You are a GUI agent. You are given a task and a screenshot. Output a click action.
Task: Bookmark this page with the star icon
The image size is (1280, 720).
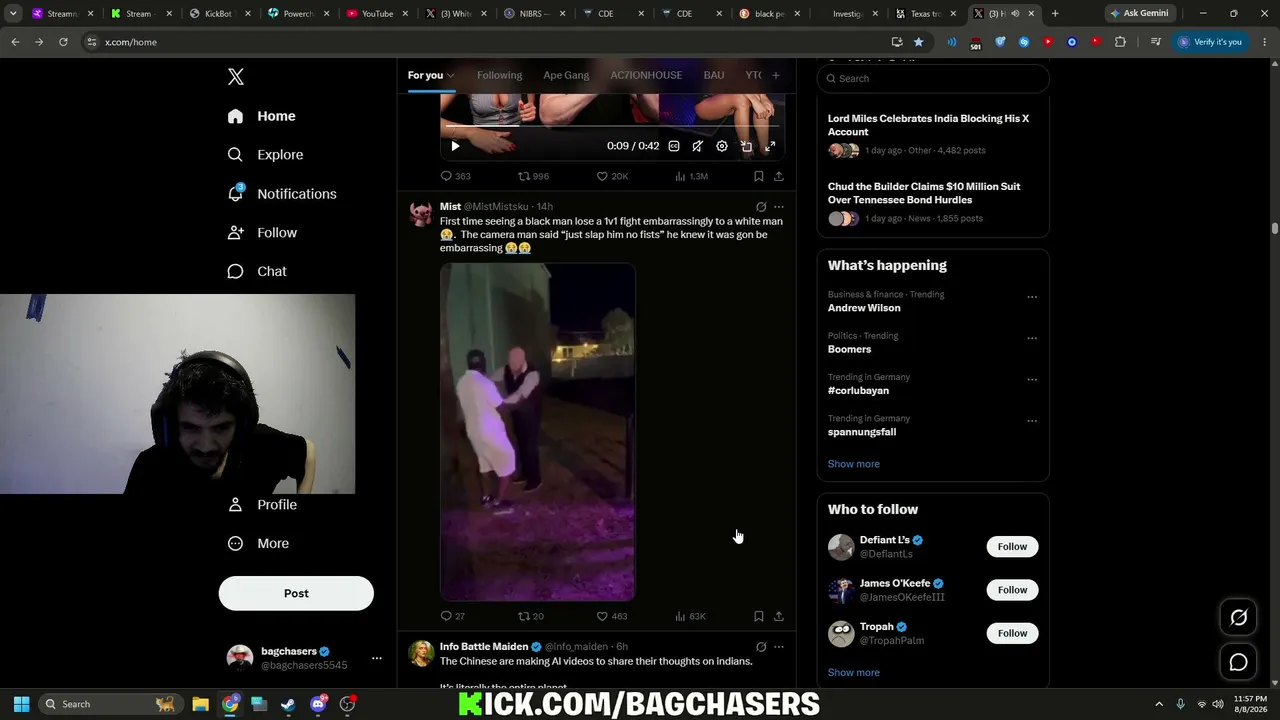[919, 42]
